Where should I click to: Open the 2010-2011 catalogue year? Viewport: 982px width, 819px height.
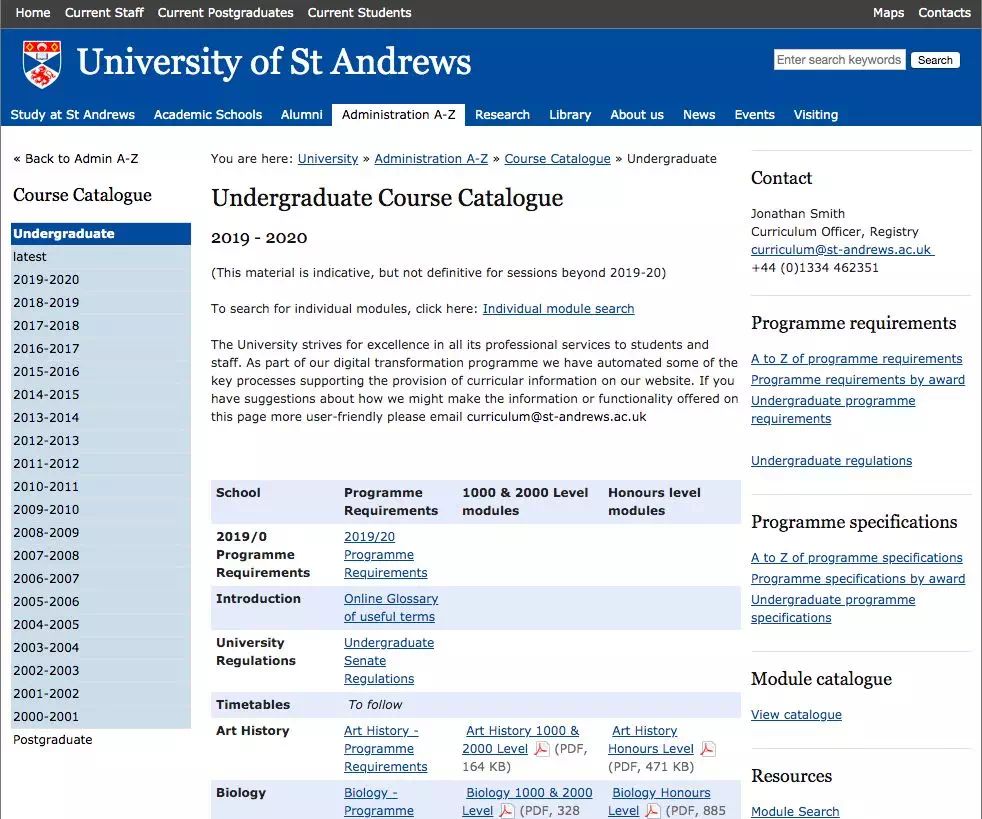(101, 487)
